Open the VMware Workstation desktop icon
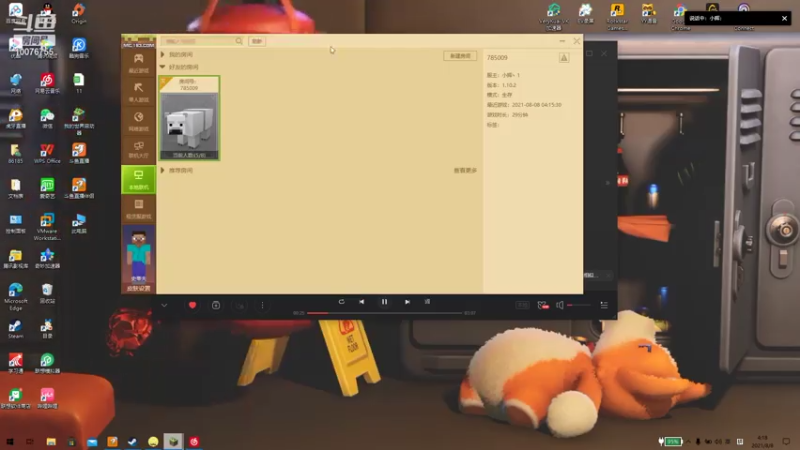The height and width of the screenshot is (450, 800). coord(47,227)
